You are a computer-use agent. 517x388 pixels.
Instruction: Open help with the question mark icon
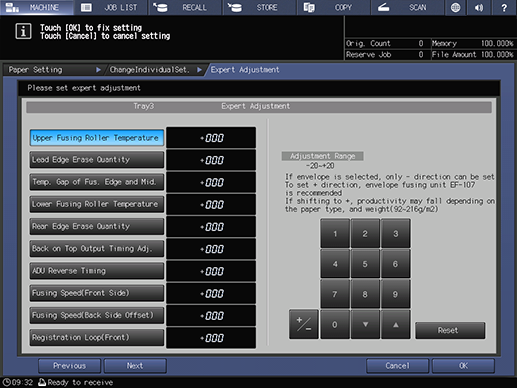tap(504, 7)
